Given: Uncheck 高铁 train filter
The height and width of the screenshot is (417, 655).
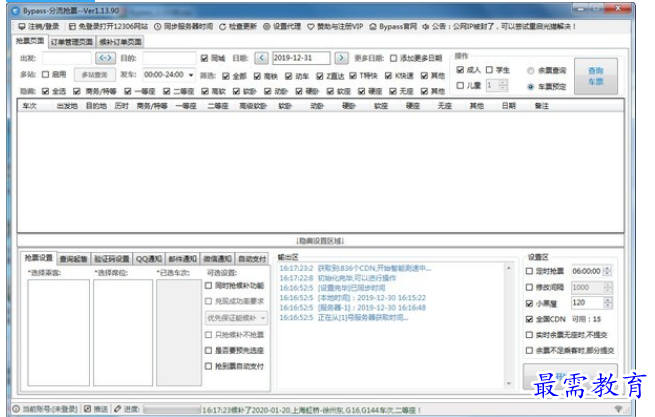Looking at the screenshot, I should point(257,76).
